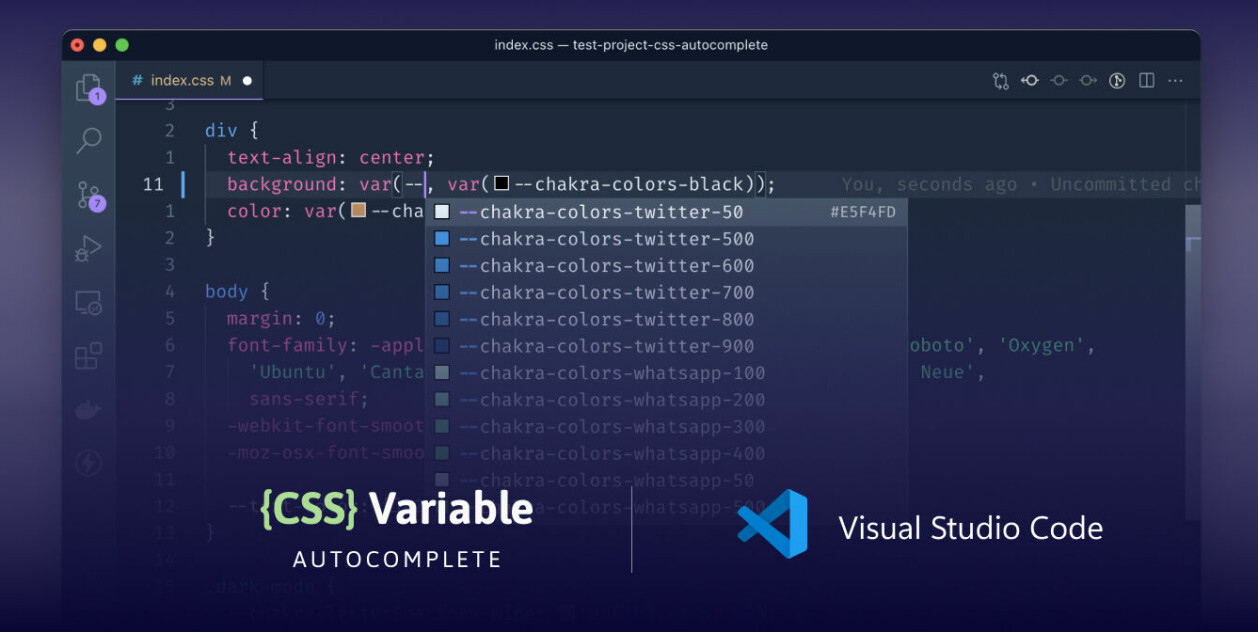Open the Explorer view in activity bar
1258x632 pixels.
click(89, 88)
